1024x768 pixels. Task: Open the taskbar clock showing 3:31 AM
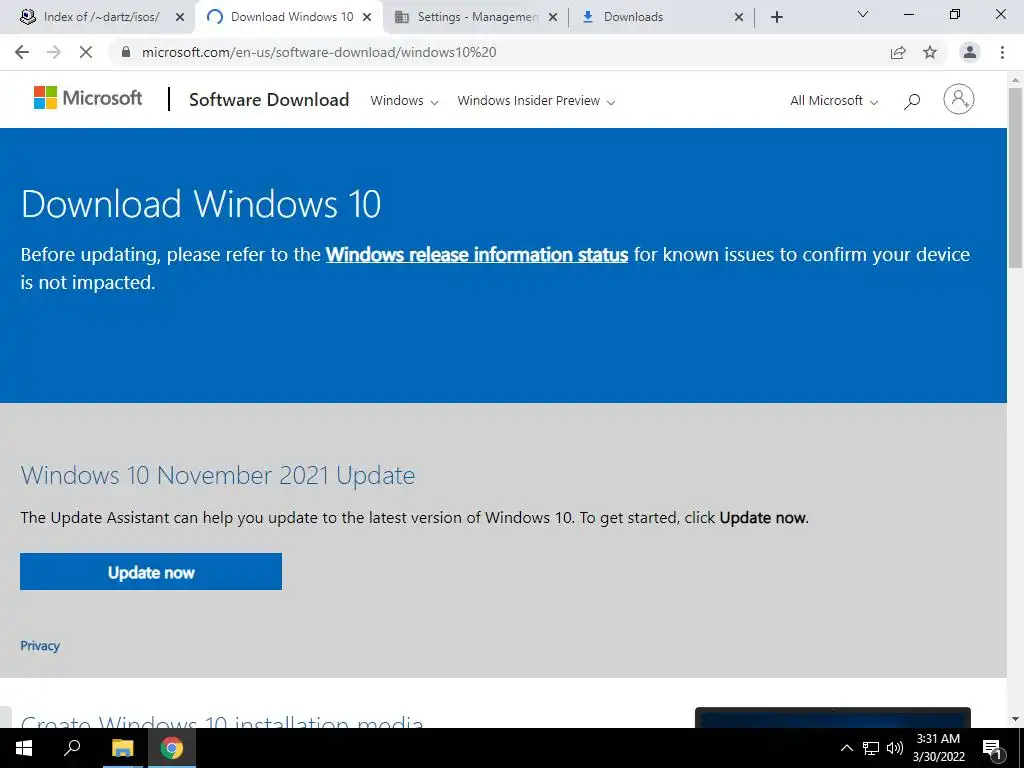coord(938,748)
